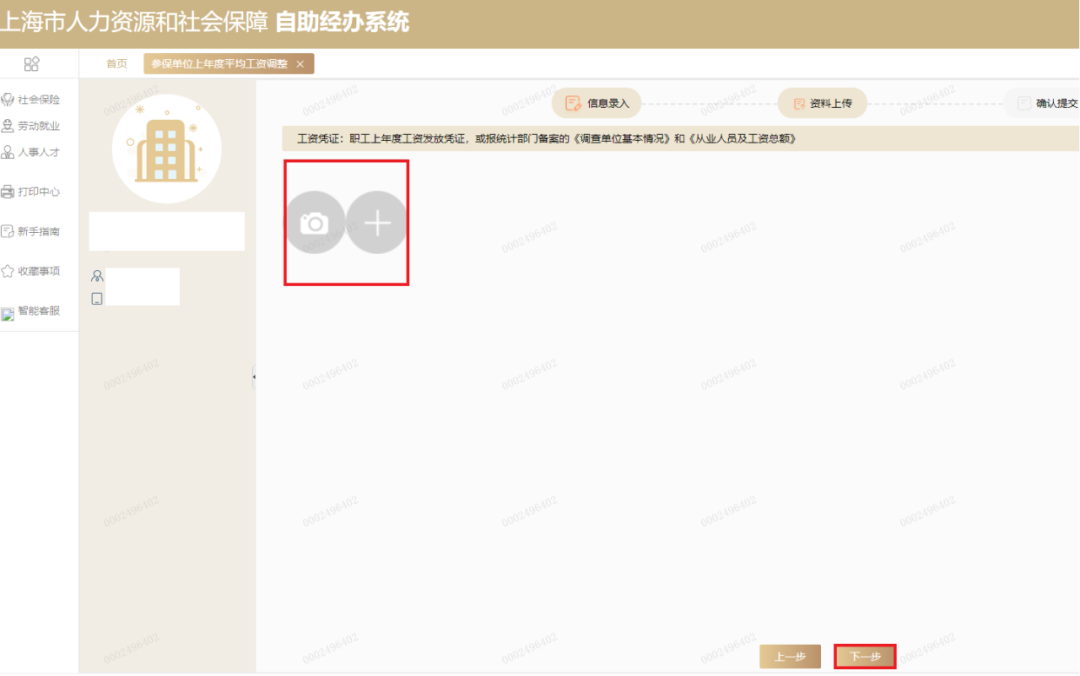Open 社会保险 in the sidebar
1080x676 pixels.
click(x=31, y=100)
